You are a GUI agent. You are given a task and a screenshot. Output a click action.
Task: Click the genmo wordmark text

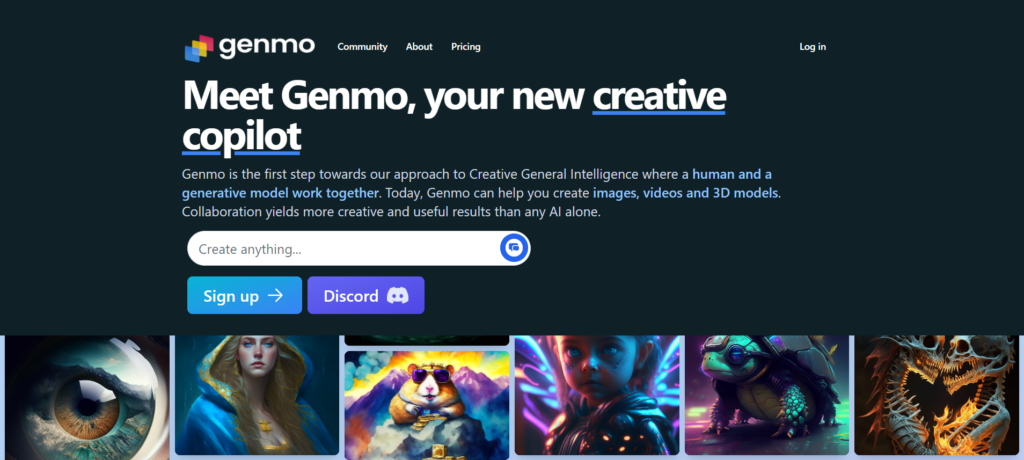point(266,46)
